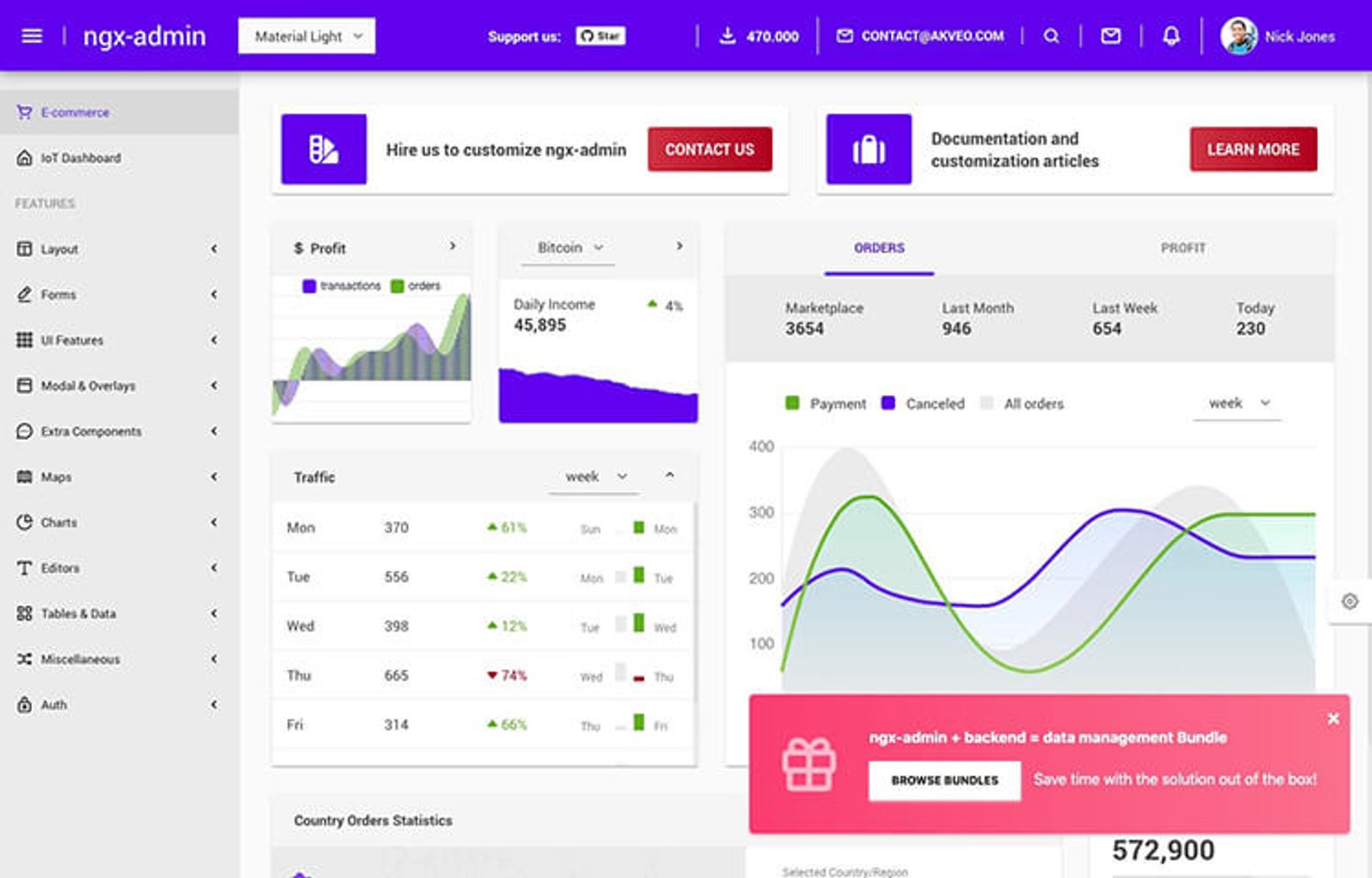Toggle the transactions legend in Profit chart

pos(341,286)
